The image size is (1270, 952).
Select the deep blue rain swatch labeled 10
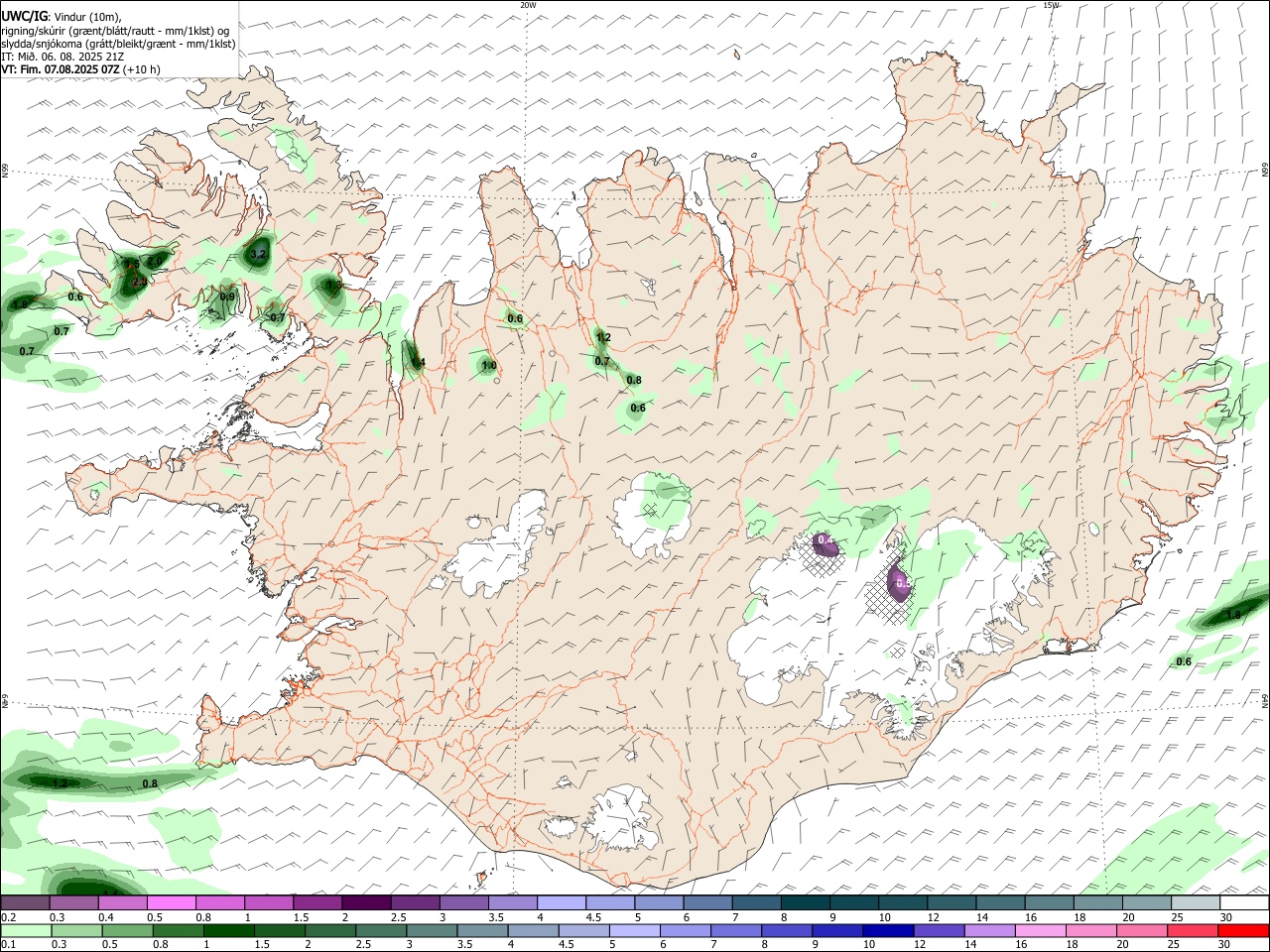(x=888, y=931)
